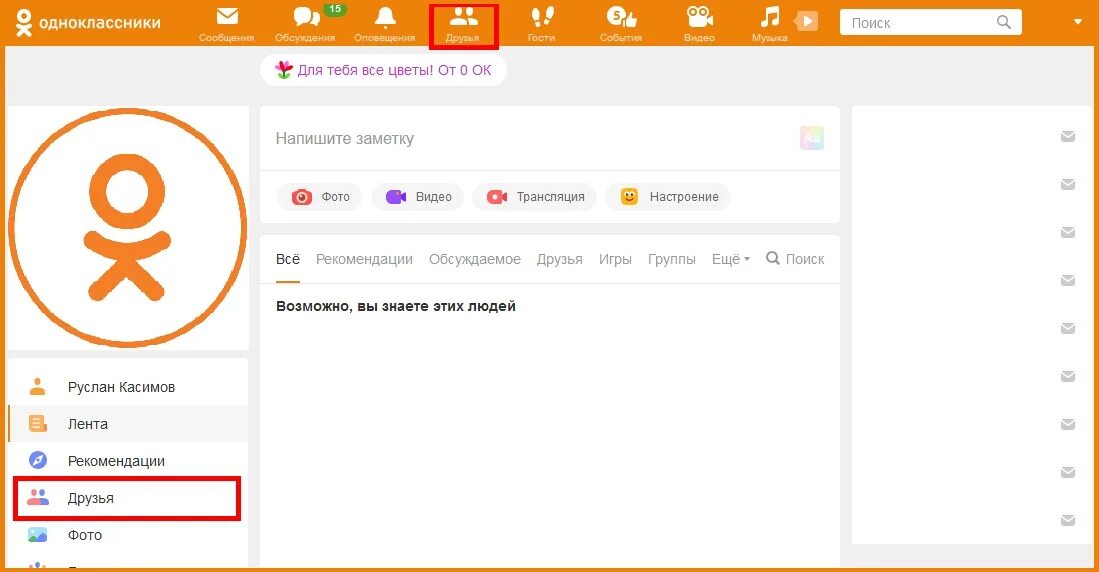
Task: Open События thumbs-up icon
Action: (621, 16)
